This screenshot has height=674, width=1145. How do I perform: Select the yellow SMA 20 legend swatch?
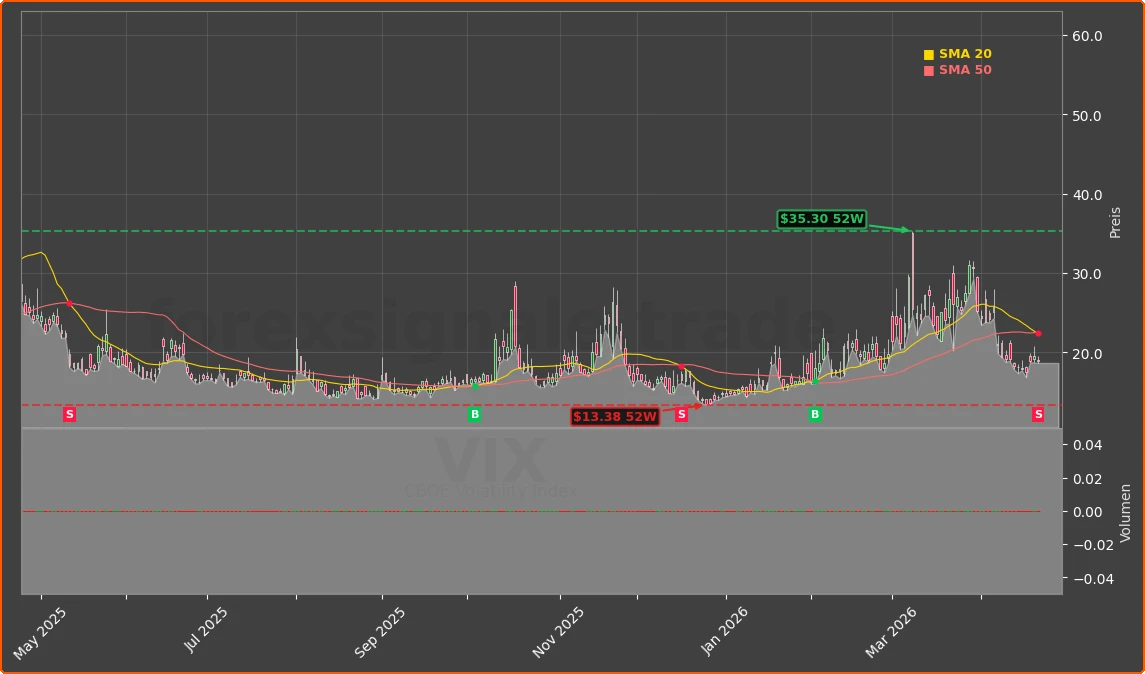[x=929, y=55]
